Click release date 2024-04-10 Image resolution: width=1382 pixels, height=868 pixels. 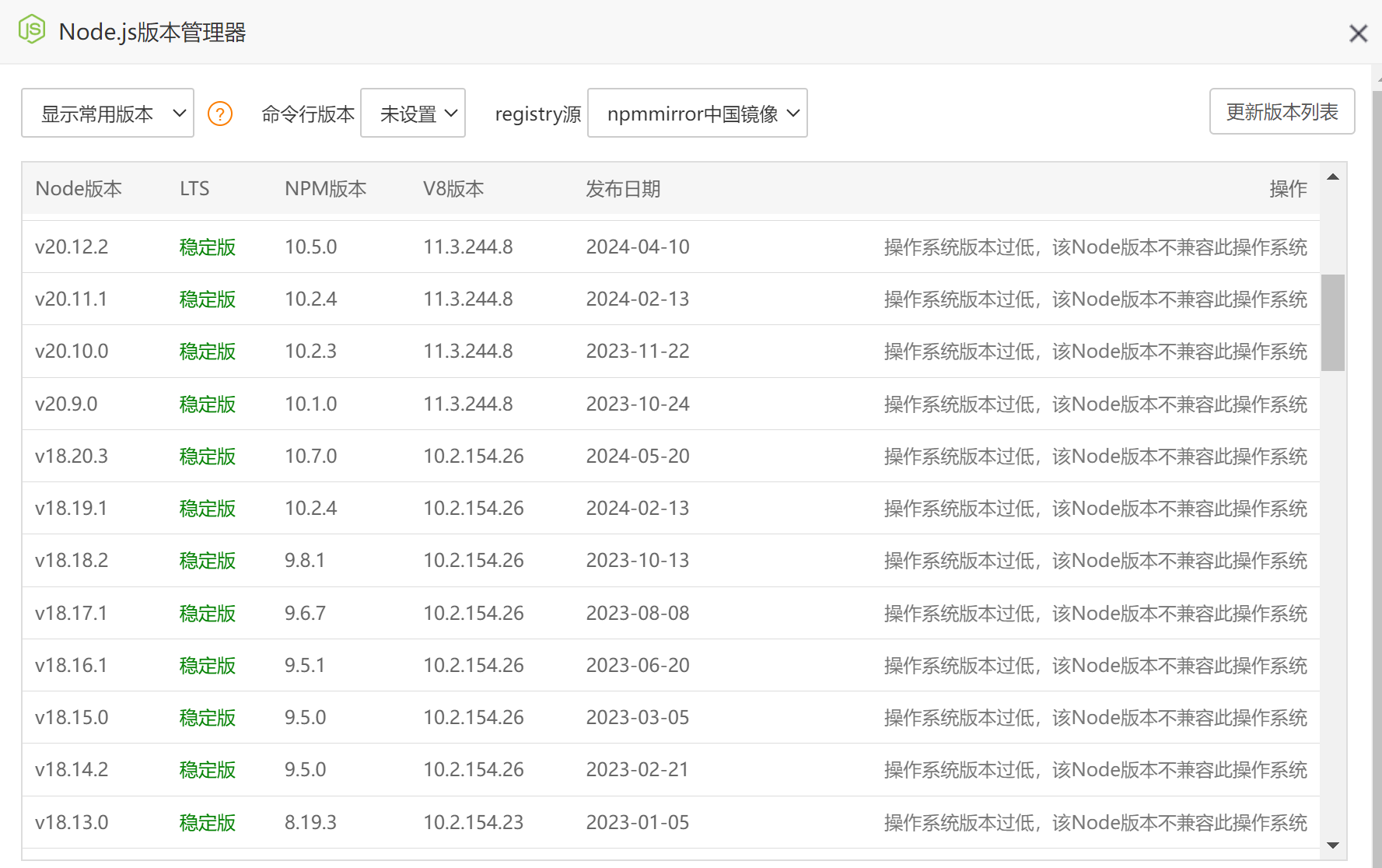[x=638, y=247]
